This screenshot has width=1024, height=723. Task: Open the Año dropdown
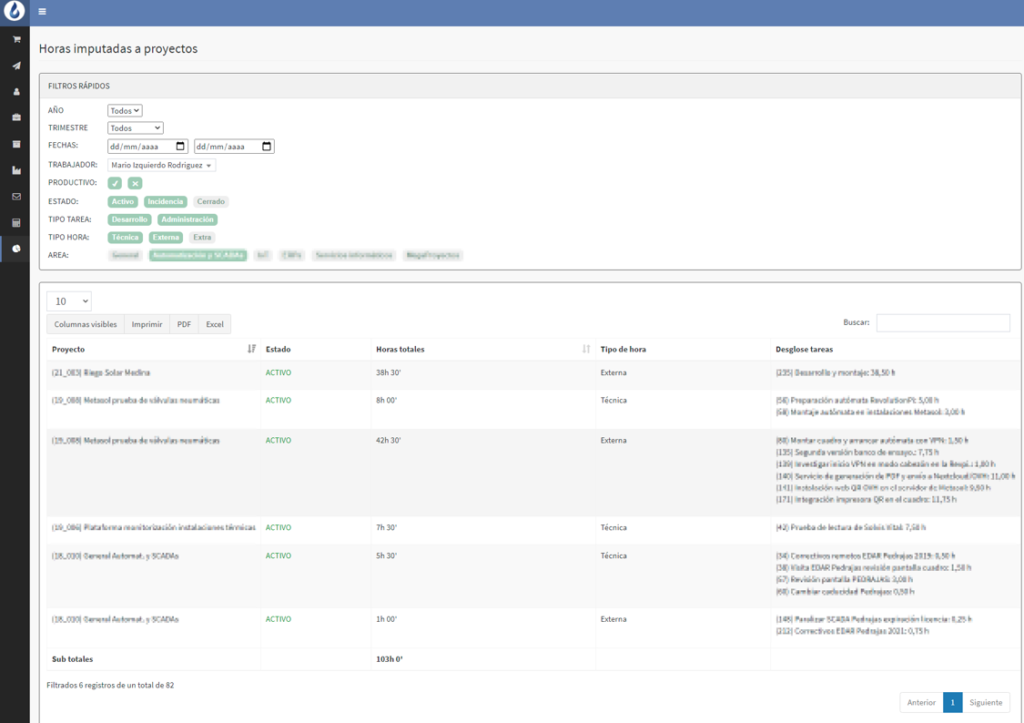(x=125, y=110)
